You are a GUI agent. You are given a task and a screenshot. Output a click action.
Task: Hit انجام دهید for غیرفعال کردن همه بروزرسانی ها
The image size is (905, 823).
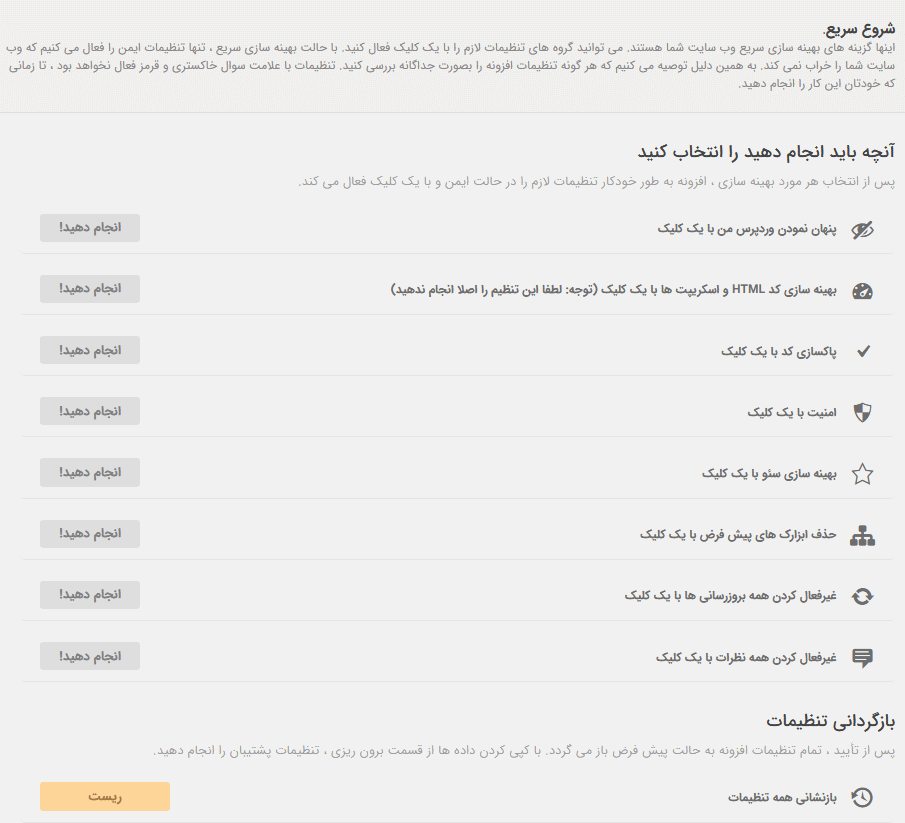90,594
